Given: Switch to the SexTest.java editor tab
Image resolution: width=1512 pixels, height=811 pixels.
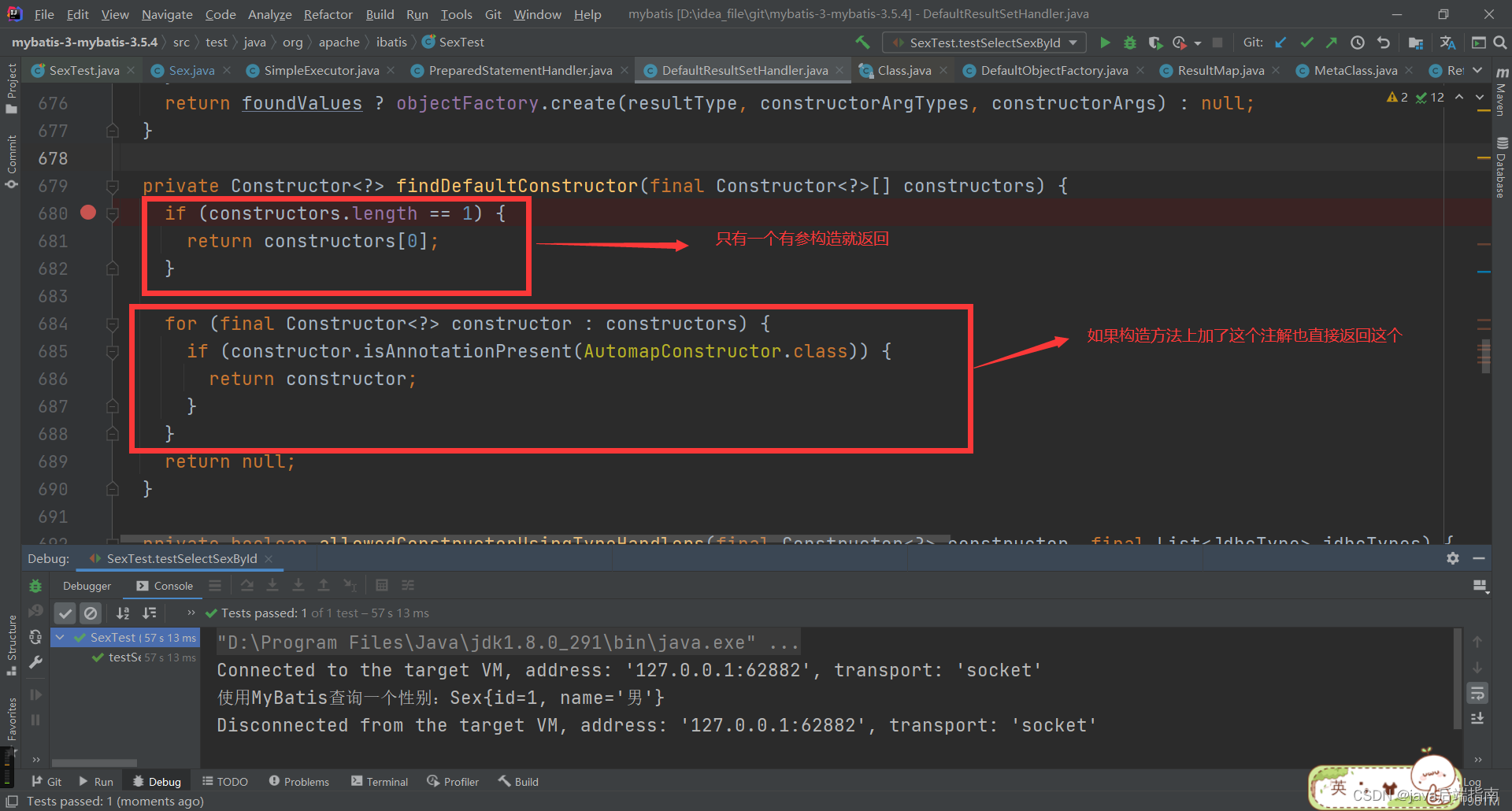Looking at the screenshot, I should coord(83,70).
